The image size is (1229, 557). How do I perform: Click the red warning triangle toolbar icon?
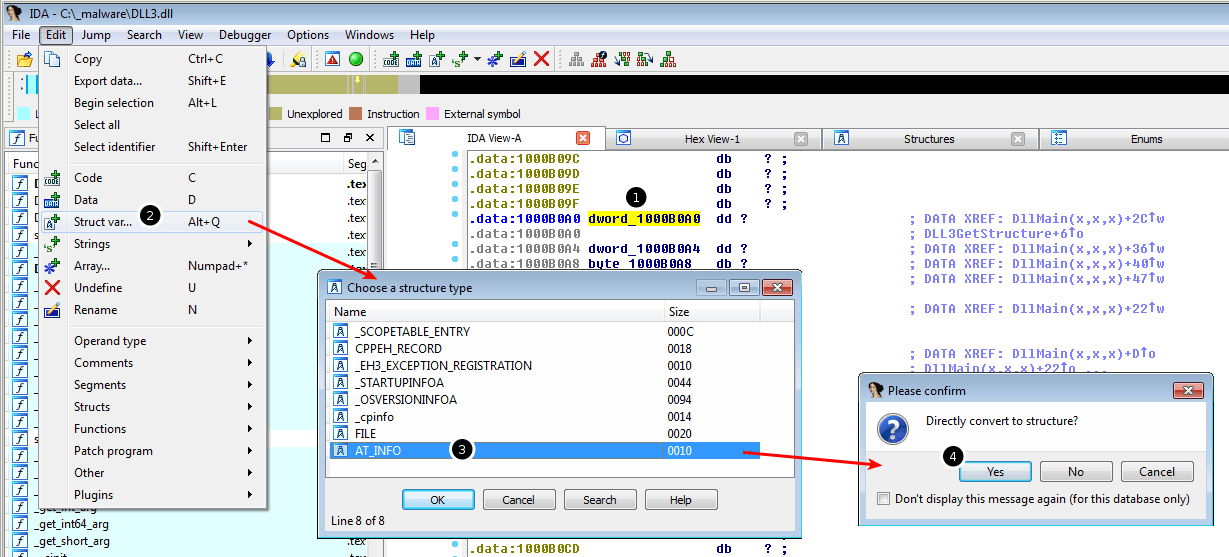(x=332, y=59)
